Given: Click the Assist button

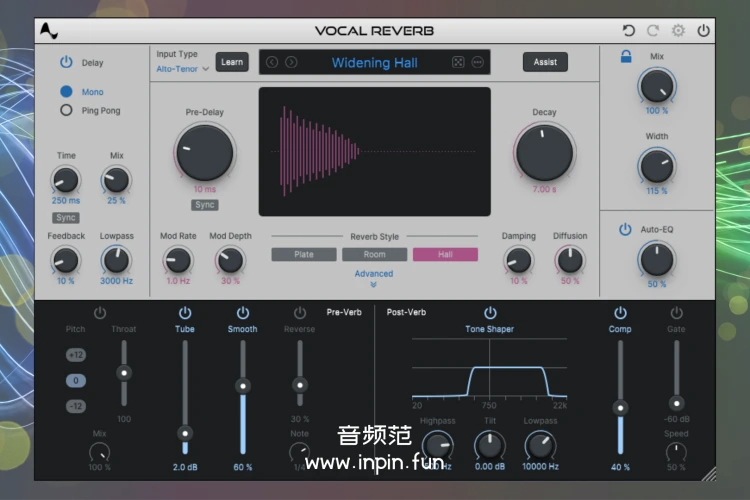Looking at the screenshot, I should point(545,62).
